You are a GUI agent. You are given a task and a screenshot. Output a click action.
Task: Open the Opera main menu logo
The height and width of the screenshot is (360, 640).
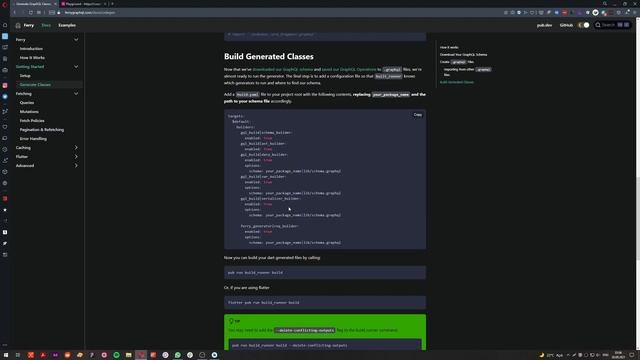[x=4, y=4]
